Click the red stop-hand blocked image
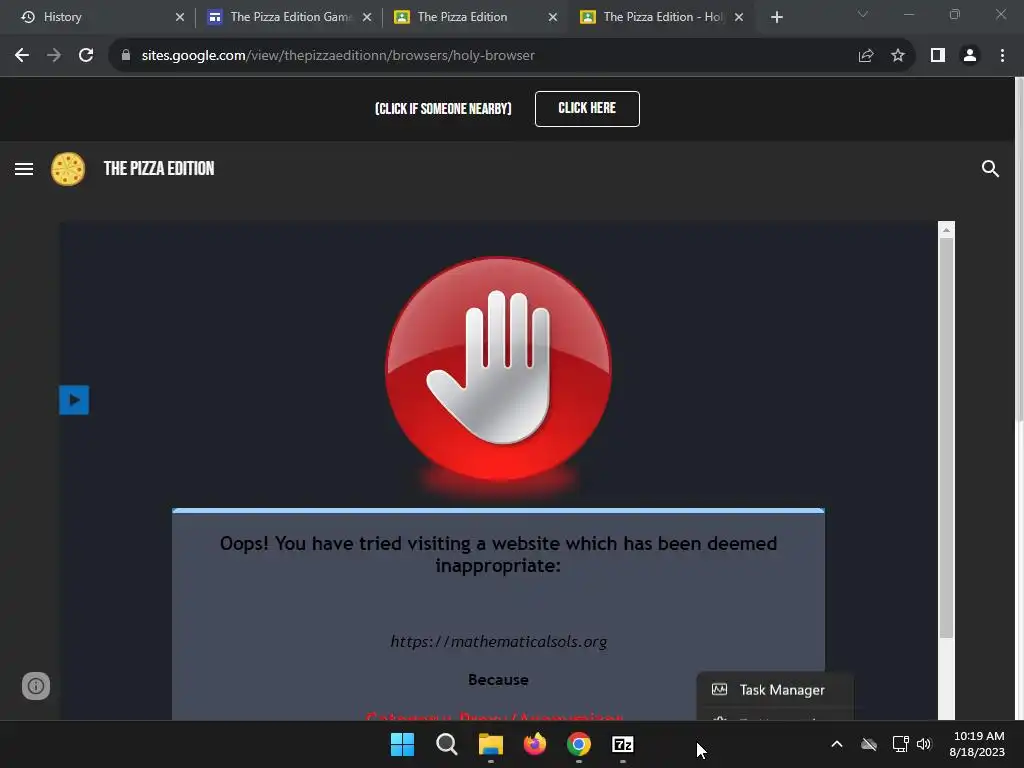Image resolution: width=1024 pixels, height=768 pixels. coord(498,370)
